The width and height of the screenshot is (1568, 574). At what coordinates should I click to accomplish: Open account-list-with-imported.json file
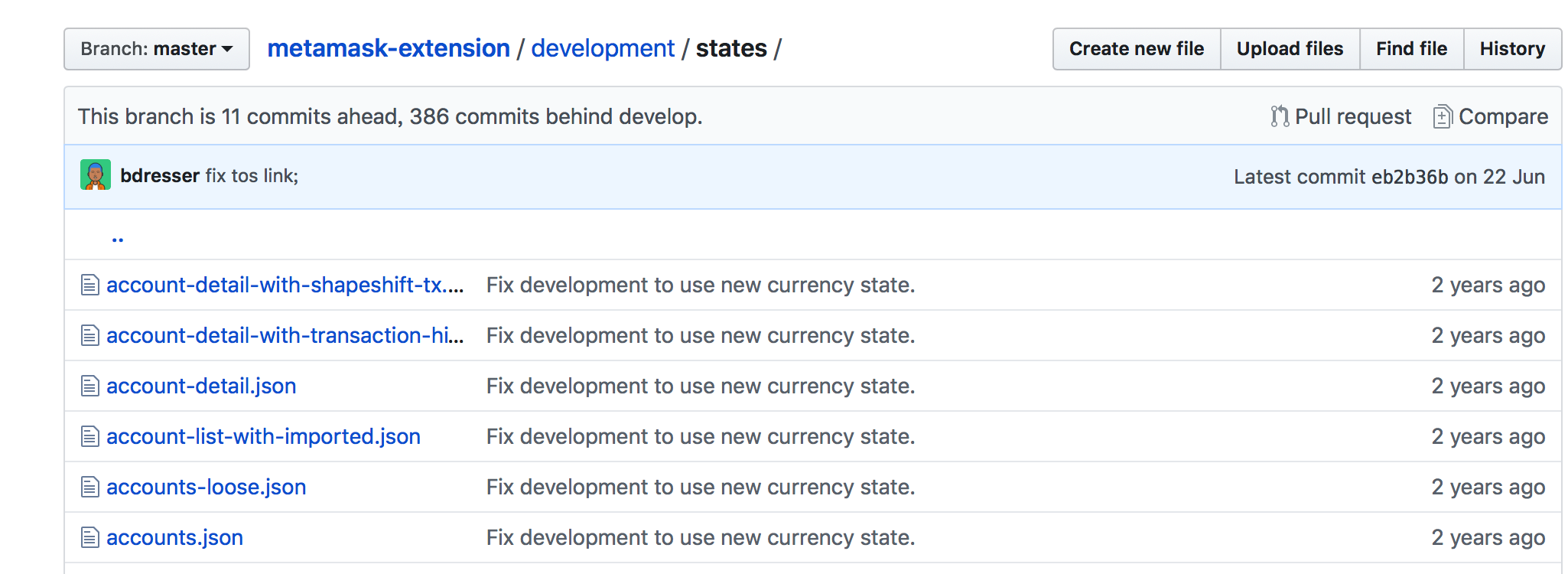263,436
